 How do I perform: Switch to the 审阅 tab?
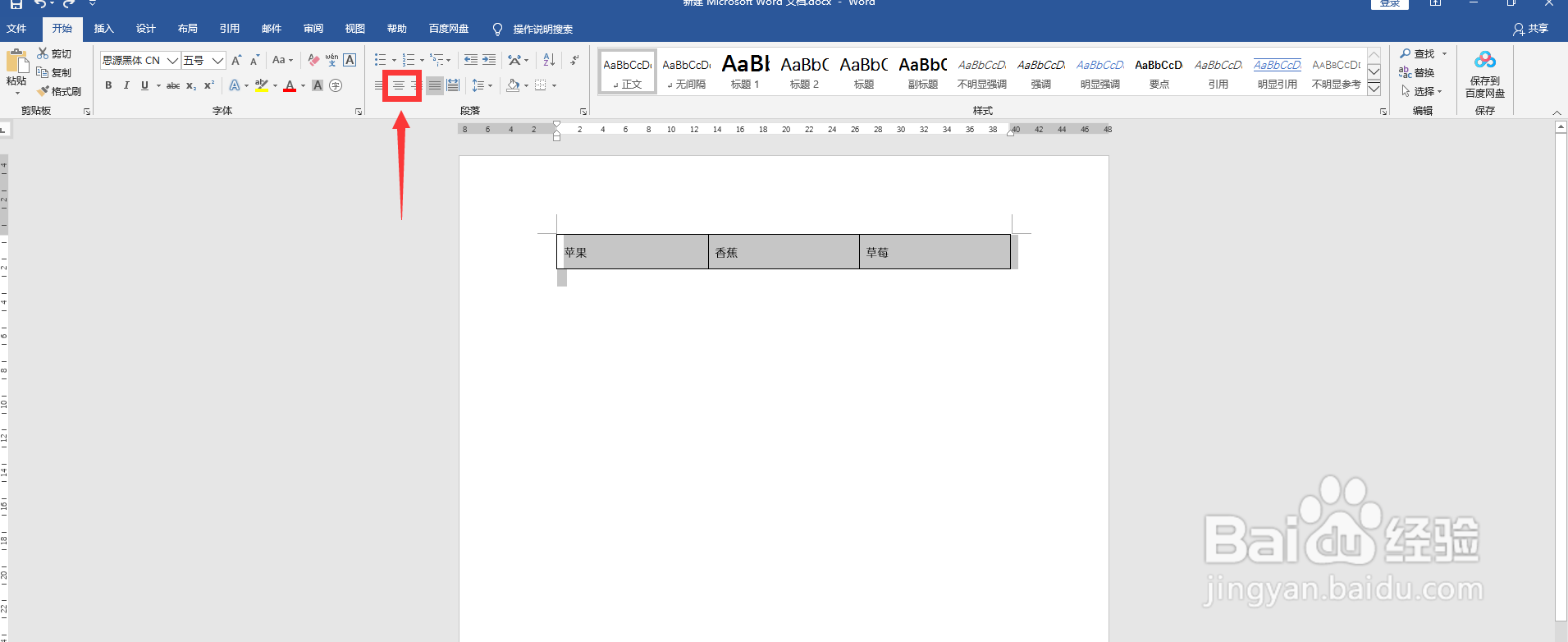point(313,29)
